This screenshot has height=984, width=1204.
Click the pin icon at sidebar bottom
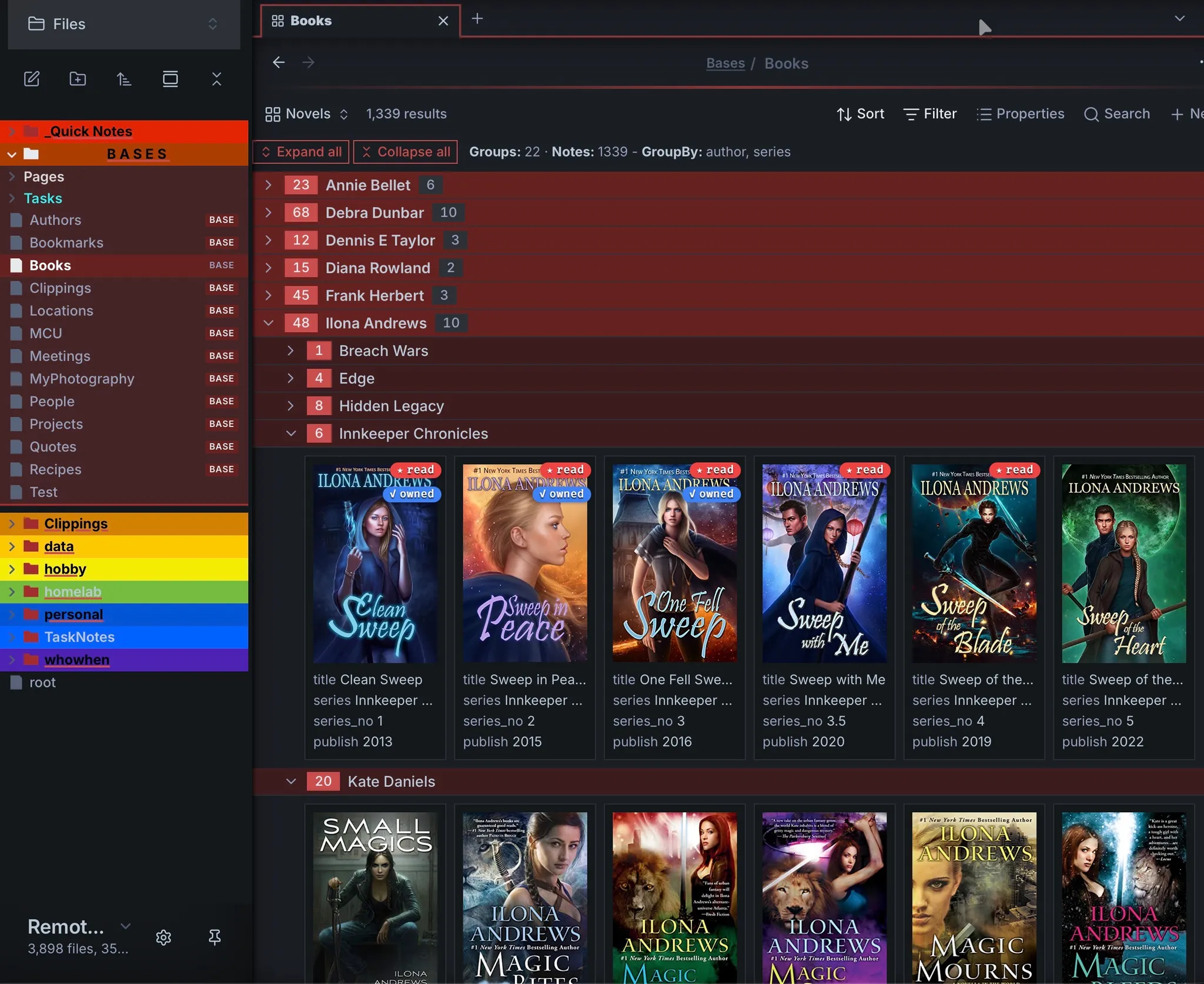[x=215, y=938]
